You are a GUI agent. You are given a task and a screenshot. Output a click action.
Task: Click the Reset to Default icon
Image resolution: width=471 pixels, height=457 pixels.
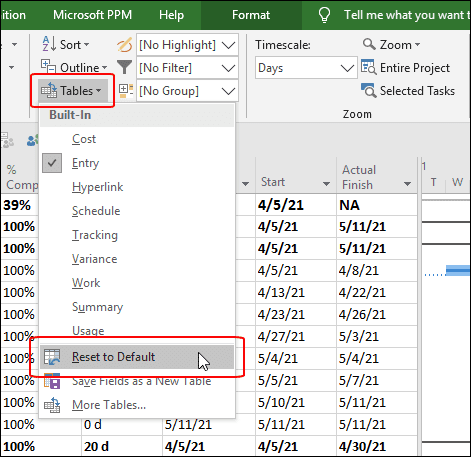[52, 357]
